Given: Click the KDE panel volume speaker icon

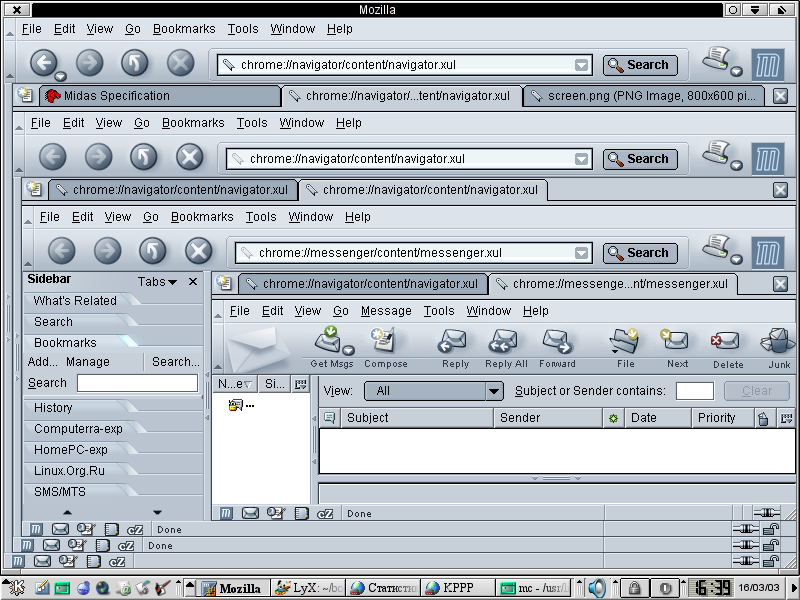Looking at the screenshot, I should point(597,588).
